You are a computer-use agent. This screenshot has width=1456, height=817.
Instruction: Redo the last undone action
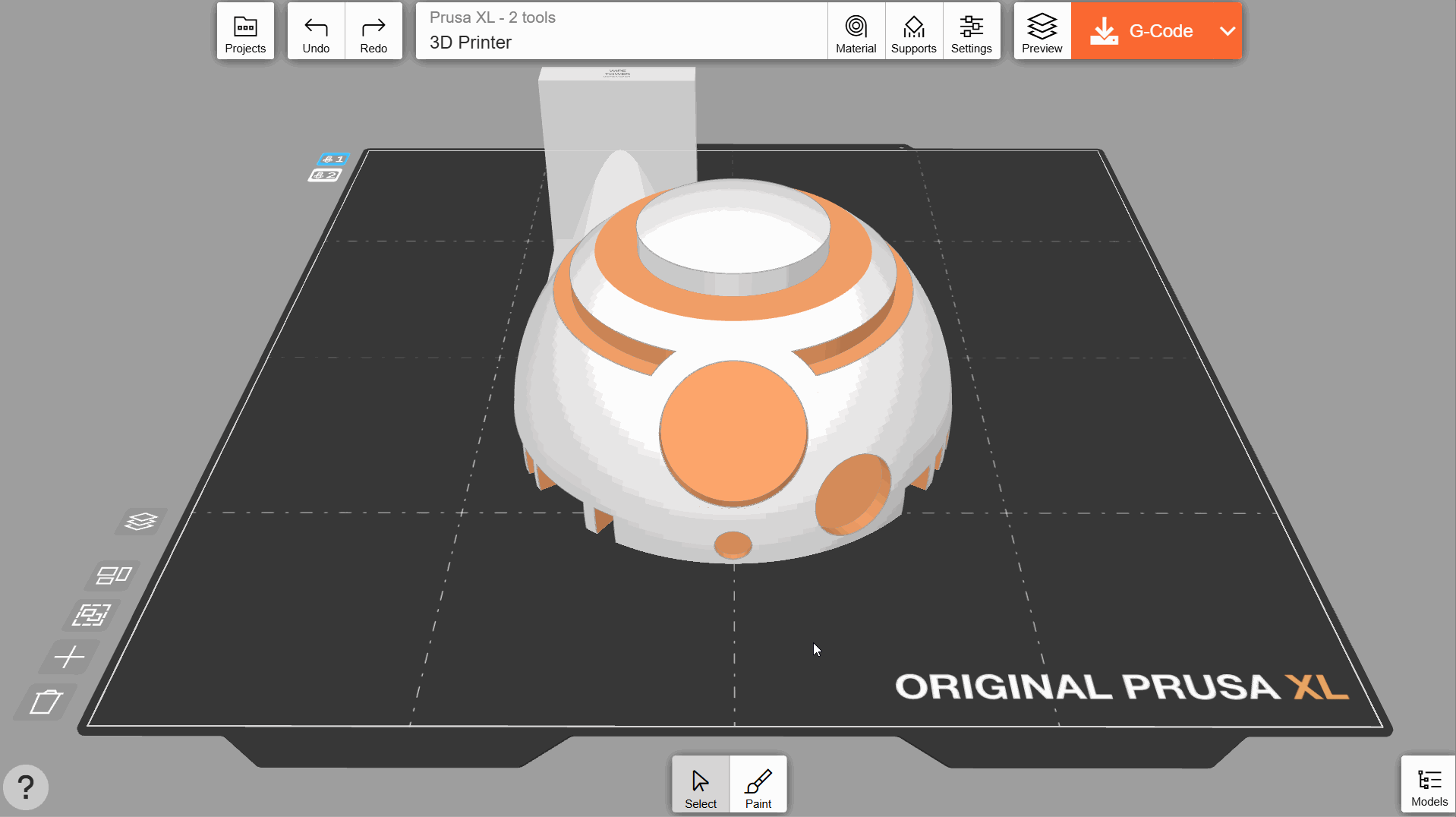pos(373,31)
